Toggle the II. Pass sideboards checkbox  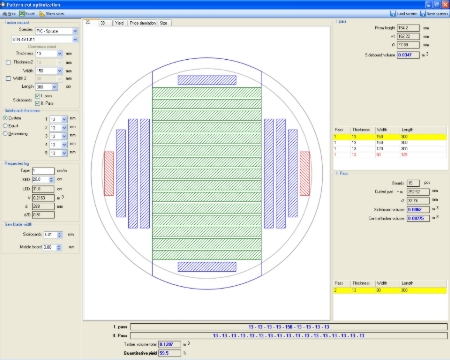[x=37, y=103]
